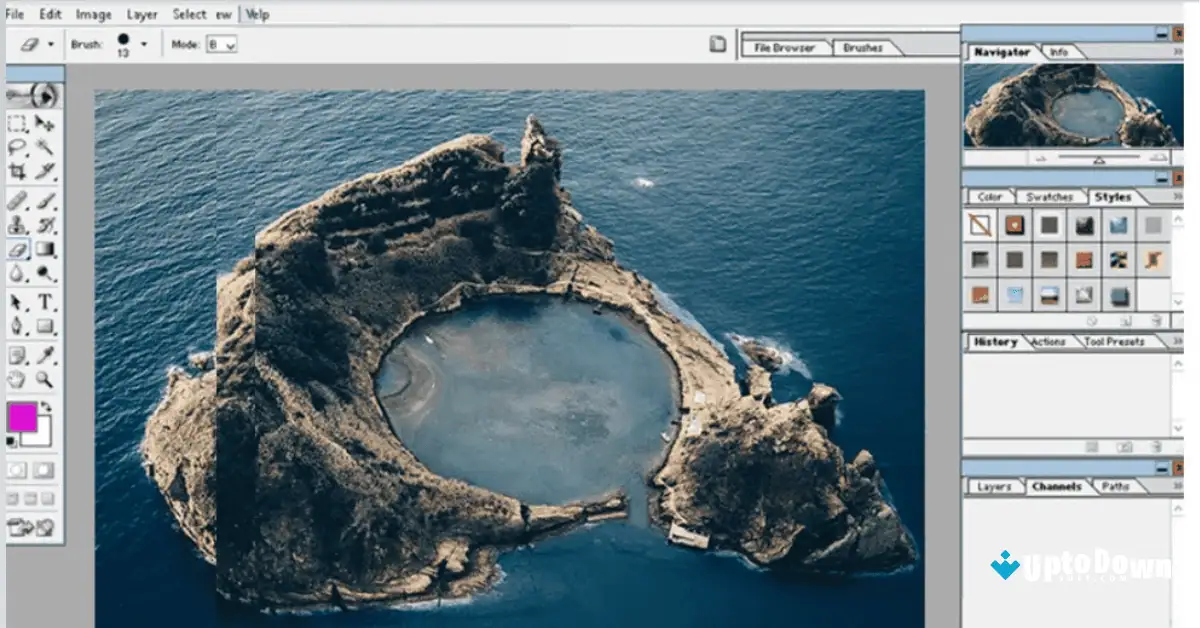Open the Brush size picker dropdown
This screenshot has height=628, width=1200.
[143, 44]
